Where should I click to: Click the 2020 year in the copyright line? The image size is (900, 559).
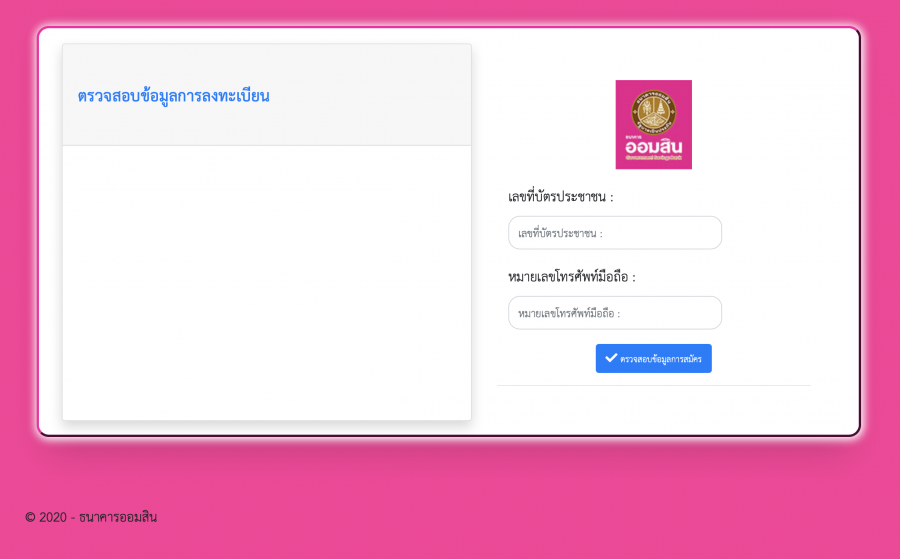53,517
